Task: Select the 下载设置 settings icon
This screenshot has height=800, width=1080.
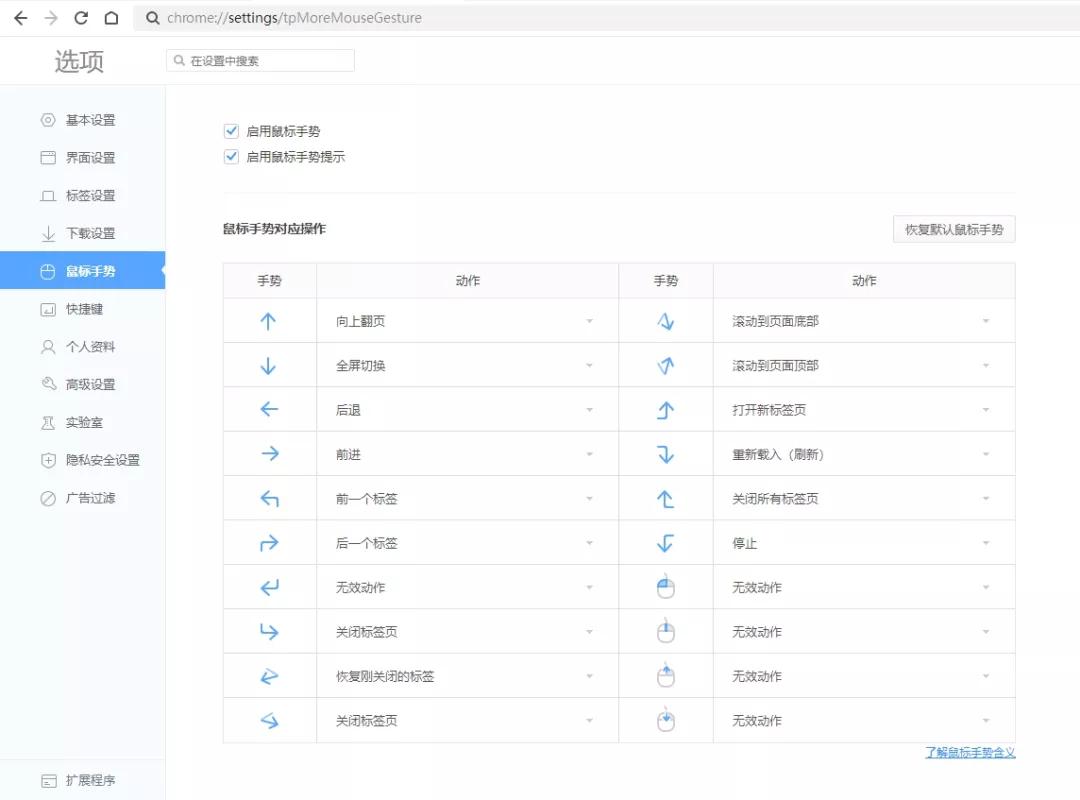Action: coord(48,233)
